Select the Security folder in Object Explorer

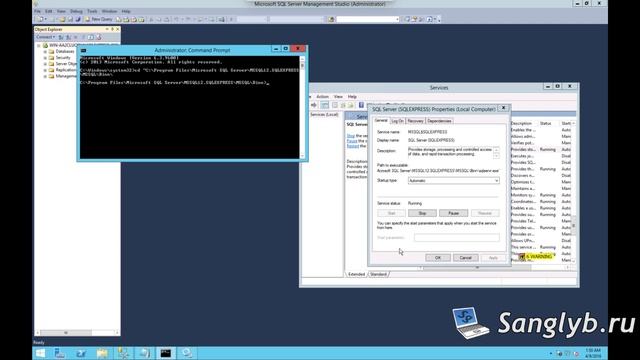[x=63, y=58]
